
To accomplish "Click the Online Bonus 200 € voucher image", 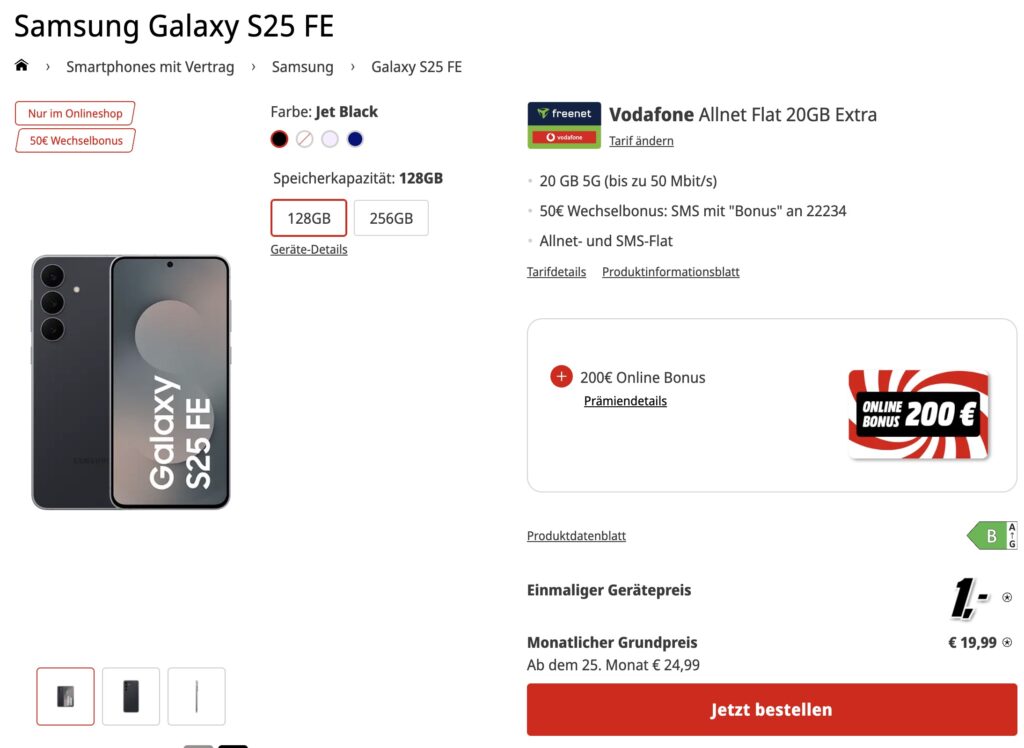I will point(918,414).
